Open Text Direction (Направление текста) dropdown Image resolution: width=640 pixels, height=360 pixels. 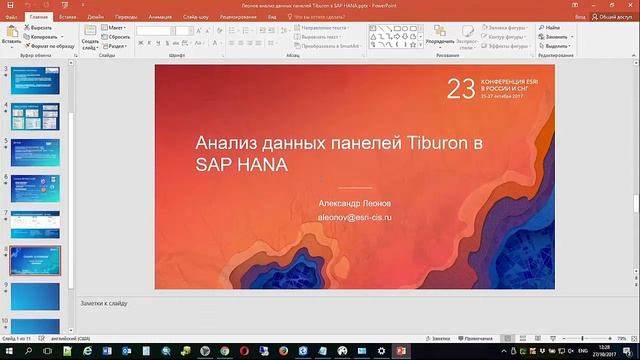[322, 27]
